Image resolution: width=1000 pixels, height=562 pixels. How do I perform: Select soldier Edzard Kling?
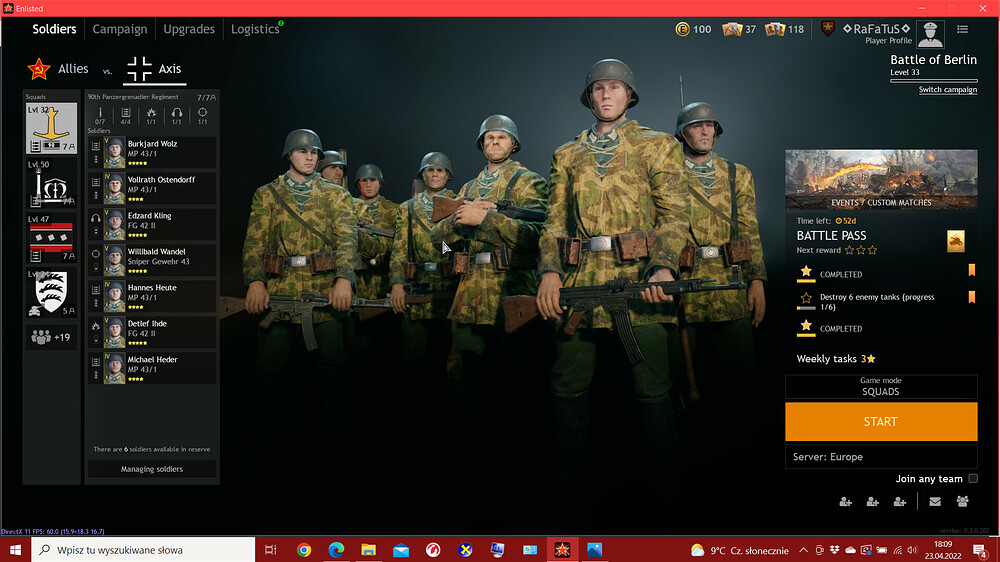tap(152, 225)
